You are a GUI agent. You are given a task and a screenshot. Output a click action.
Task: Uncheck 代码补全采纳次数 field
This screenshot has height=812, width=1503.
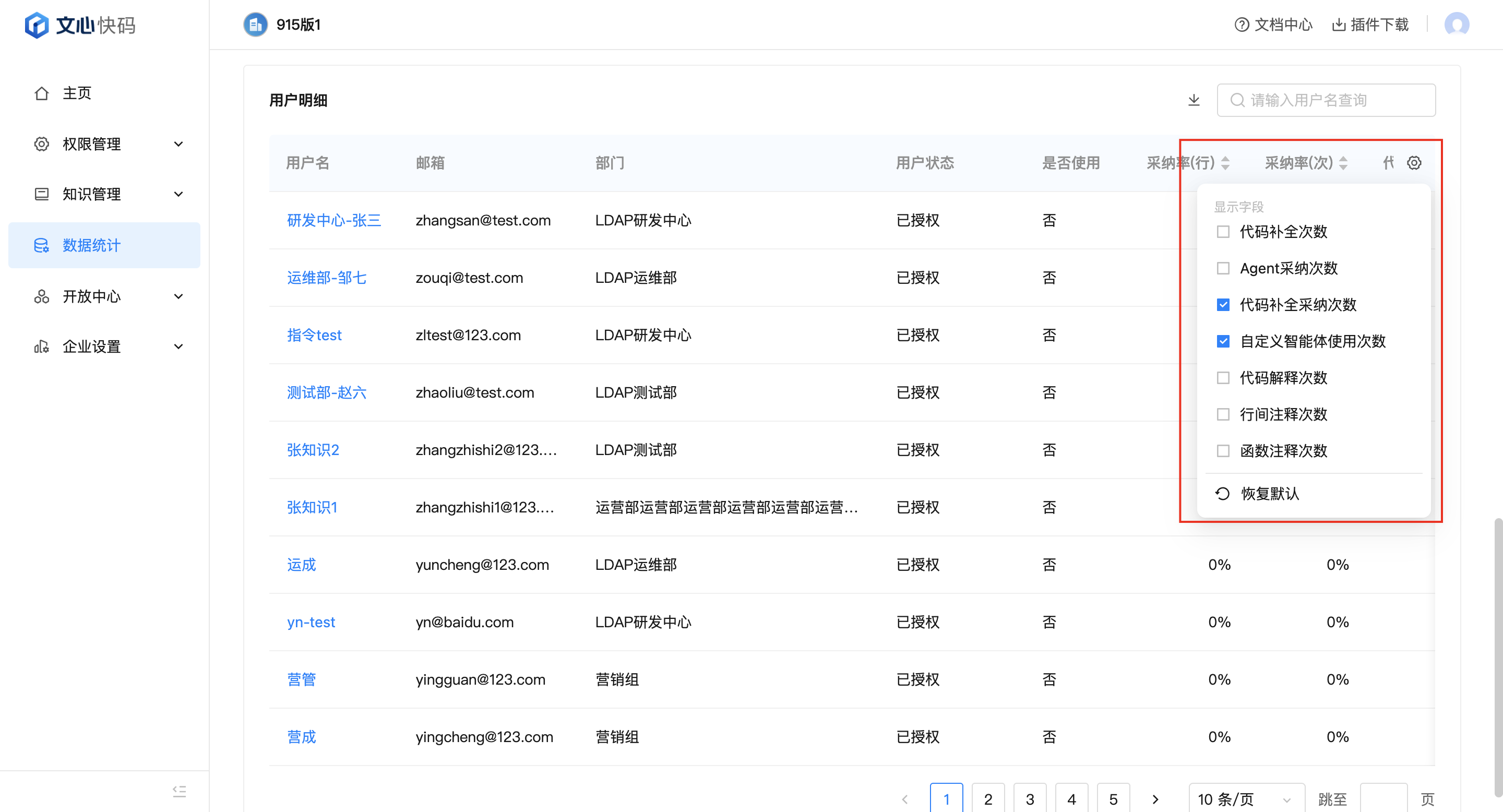pos(1223,305)
